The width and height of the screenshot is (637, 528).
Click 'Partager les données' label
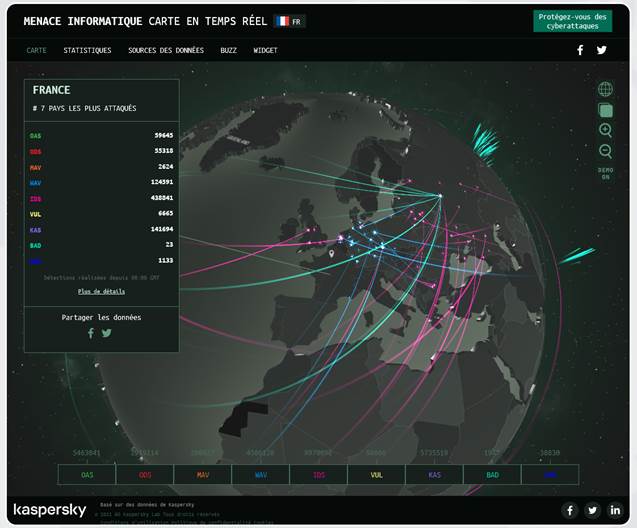(102, 317)
